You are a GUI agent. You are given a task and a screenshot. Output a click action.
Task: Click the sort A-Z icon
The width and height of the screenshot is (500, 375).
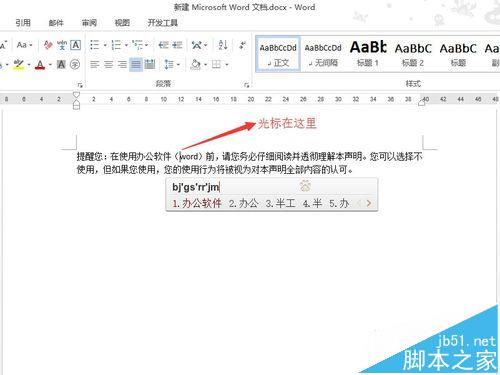(x=223, y=45)
